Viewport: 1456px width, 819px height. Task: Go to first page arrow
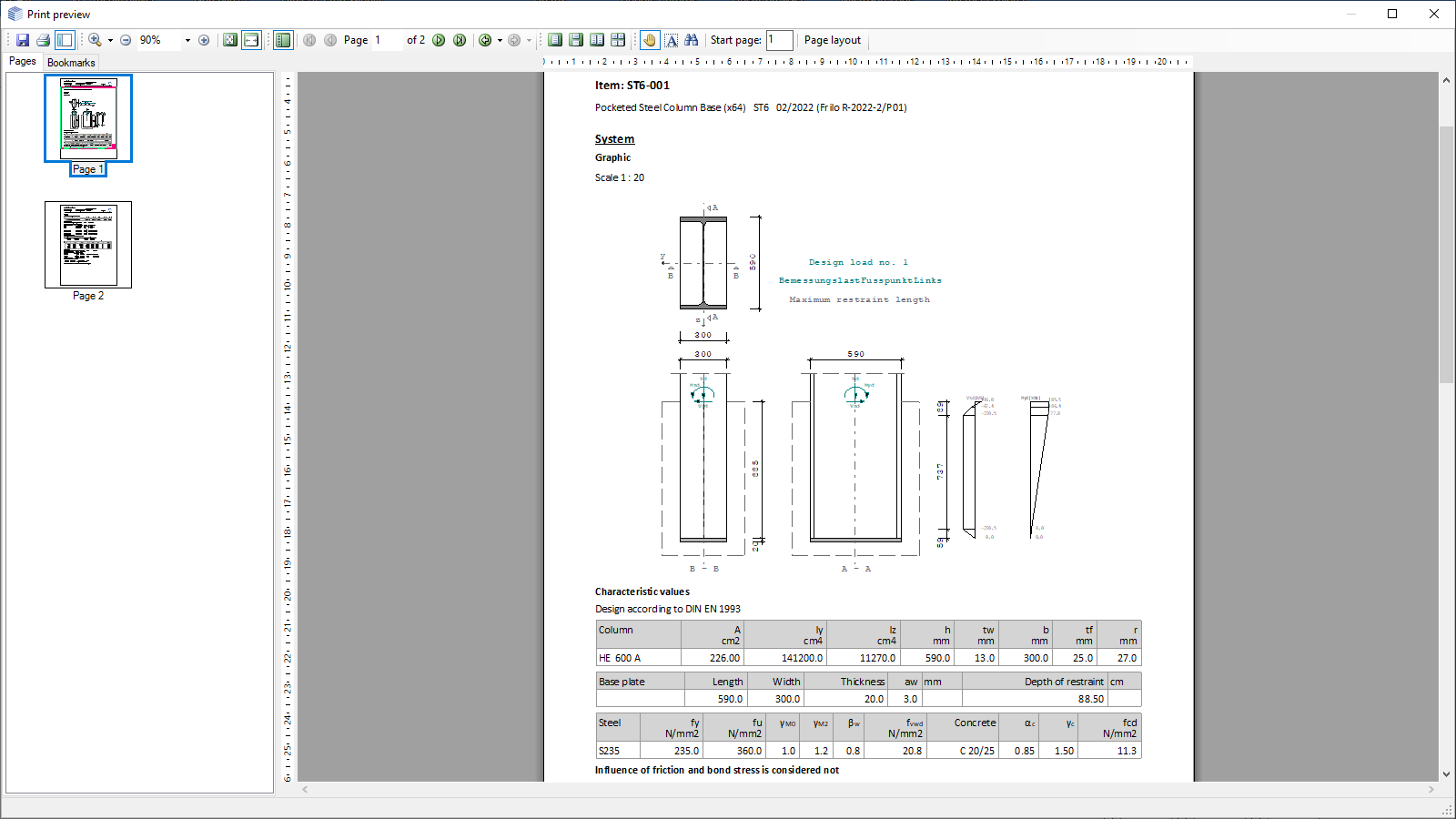(309, 40)
